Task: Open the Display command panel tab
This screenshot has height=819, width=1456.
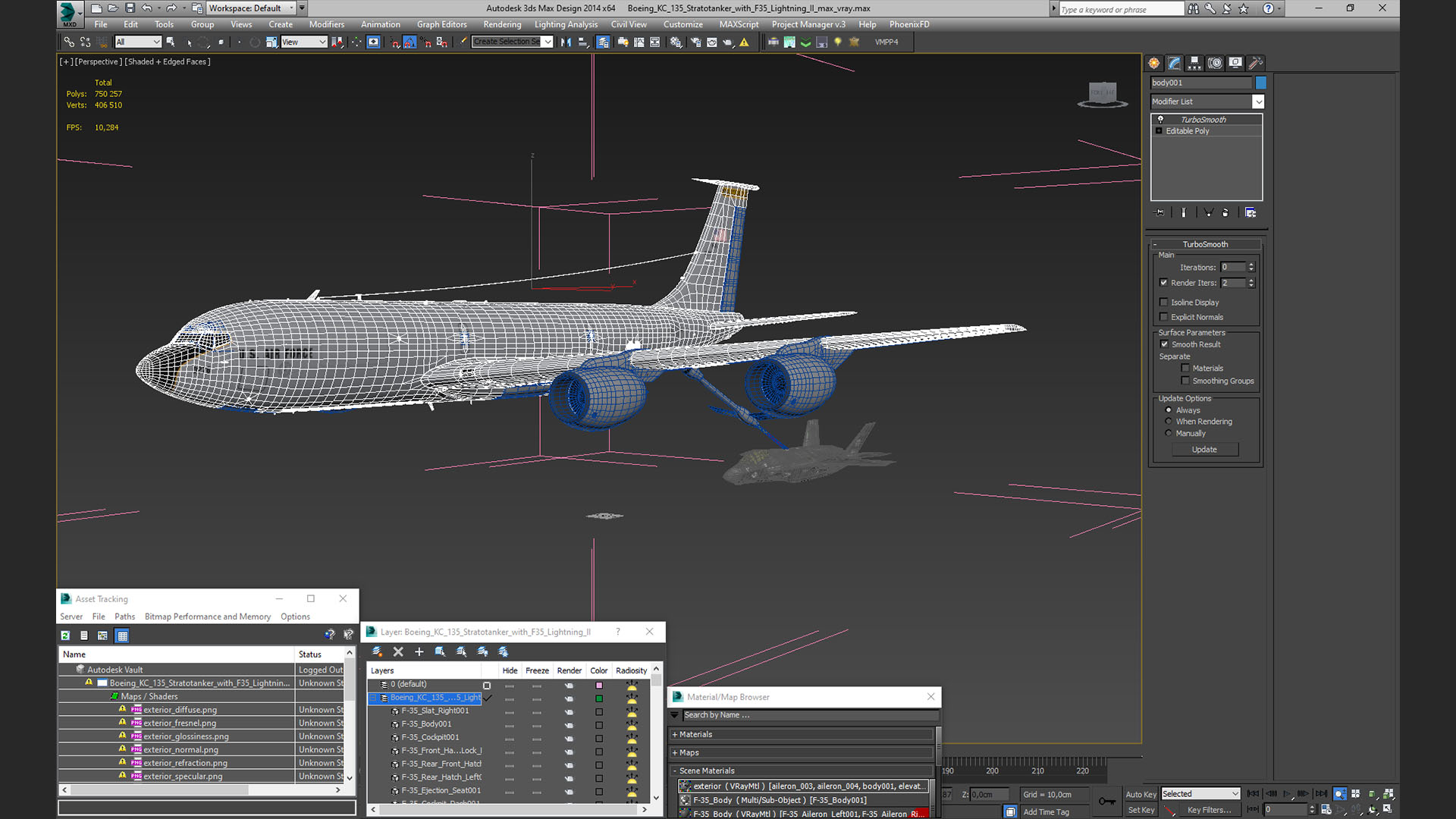Action: [x=1235, y=63]
